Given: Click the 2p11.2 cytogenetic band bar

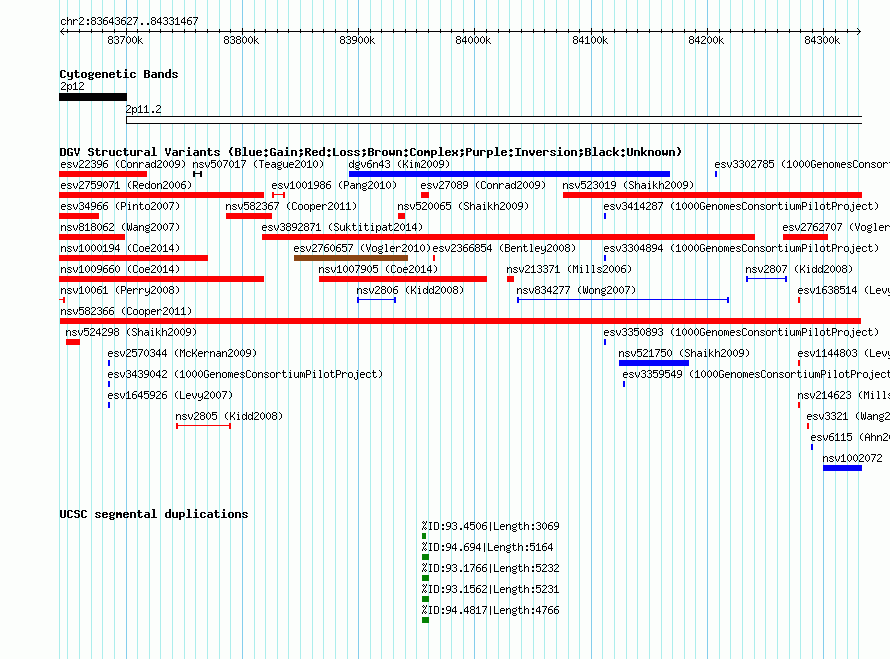Looking at the screenshot, I should point(494,120).
